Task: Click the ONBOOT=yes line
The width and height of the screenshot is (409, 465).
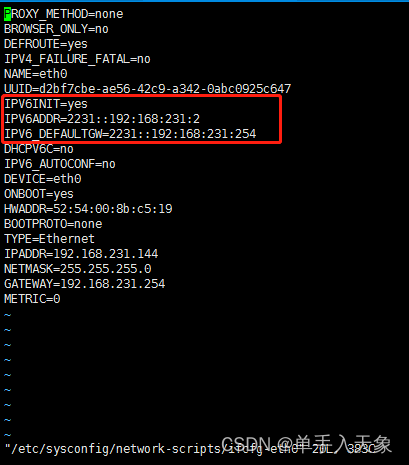Action: (x=39, y=194)
